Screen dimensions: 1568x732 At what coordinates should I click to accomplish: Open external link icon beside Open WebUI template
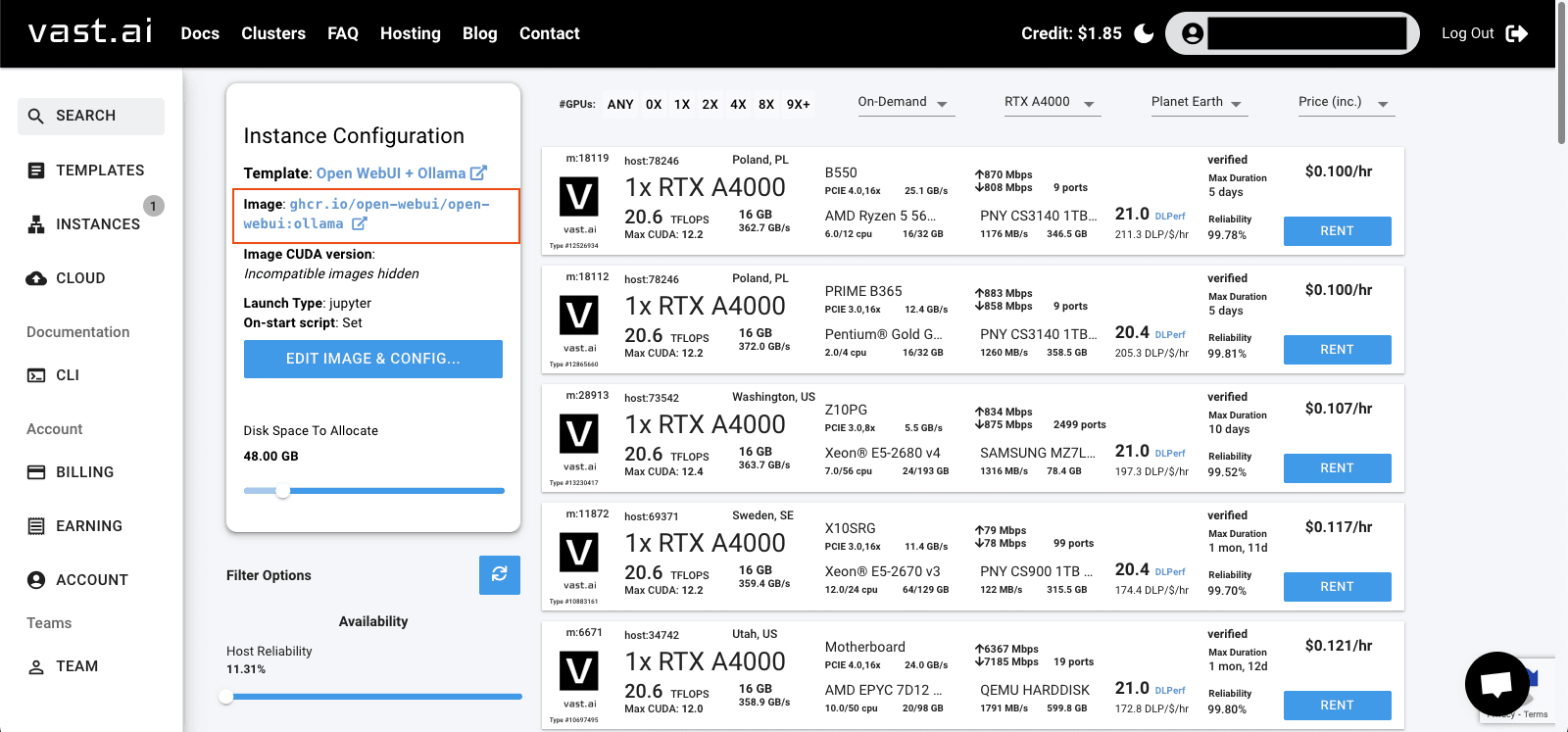pyautogui.click(x=478, y=173)
